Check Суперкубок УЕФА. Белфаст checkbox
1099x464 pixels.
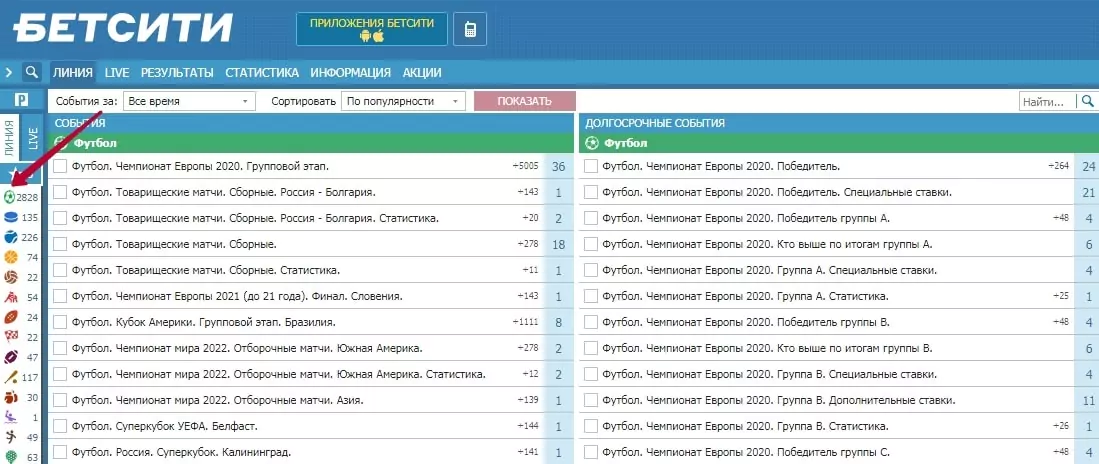(60, 426)
